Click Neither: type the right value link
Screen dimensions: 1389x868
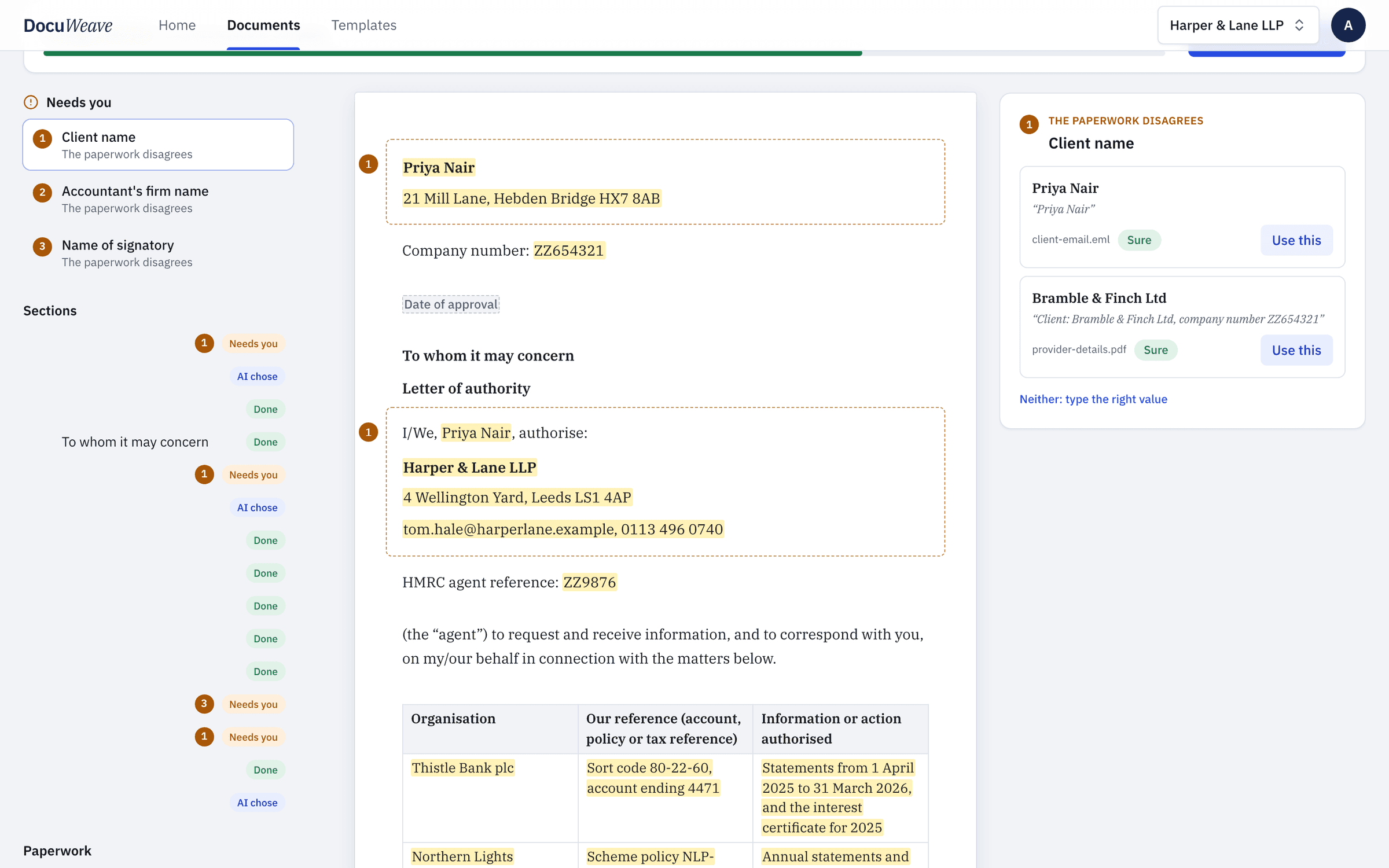tap(1093, 399)
